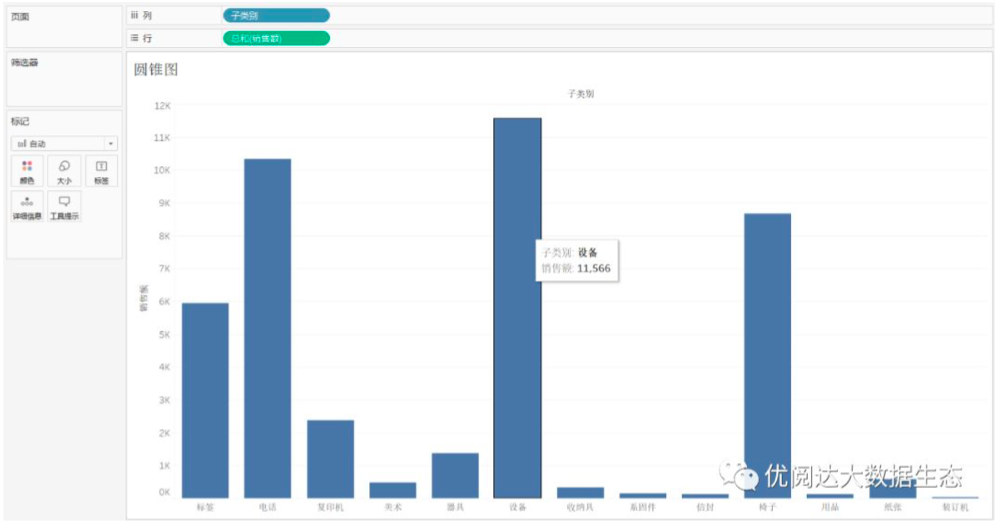996x525 pixels.
Task: Open the 颜色 color mark button
Action: coord(27,171)
